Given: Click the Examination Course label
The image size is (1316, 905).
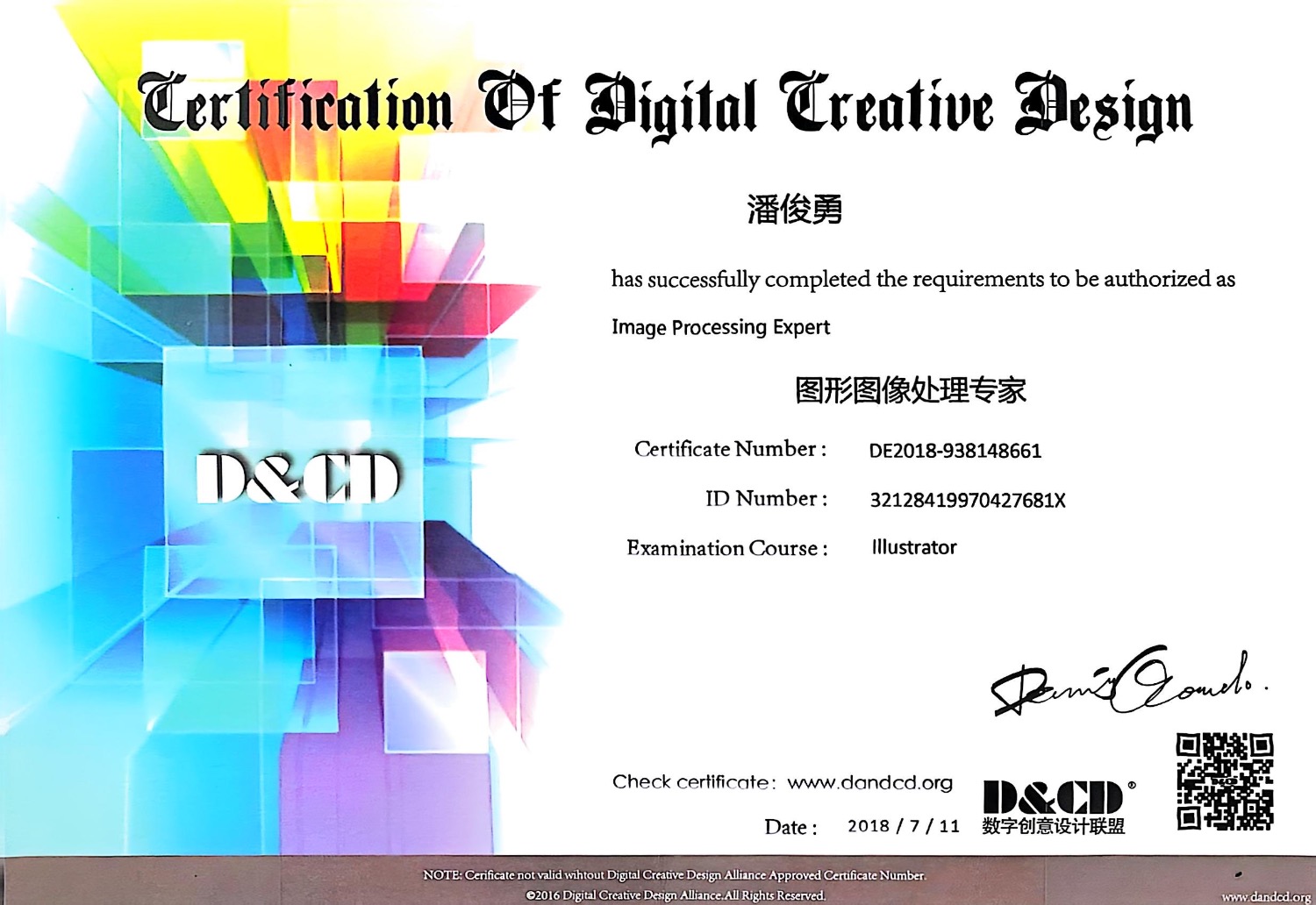Looking at the screenshot, I should (726, 548).
